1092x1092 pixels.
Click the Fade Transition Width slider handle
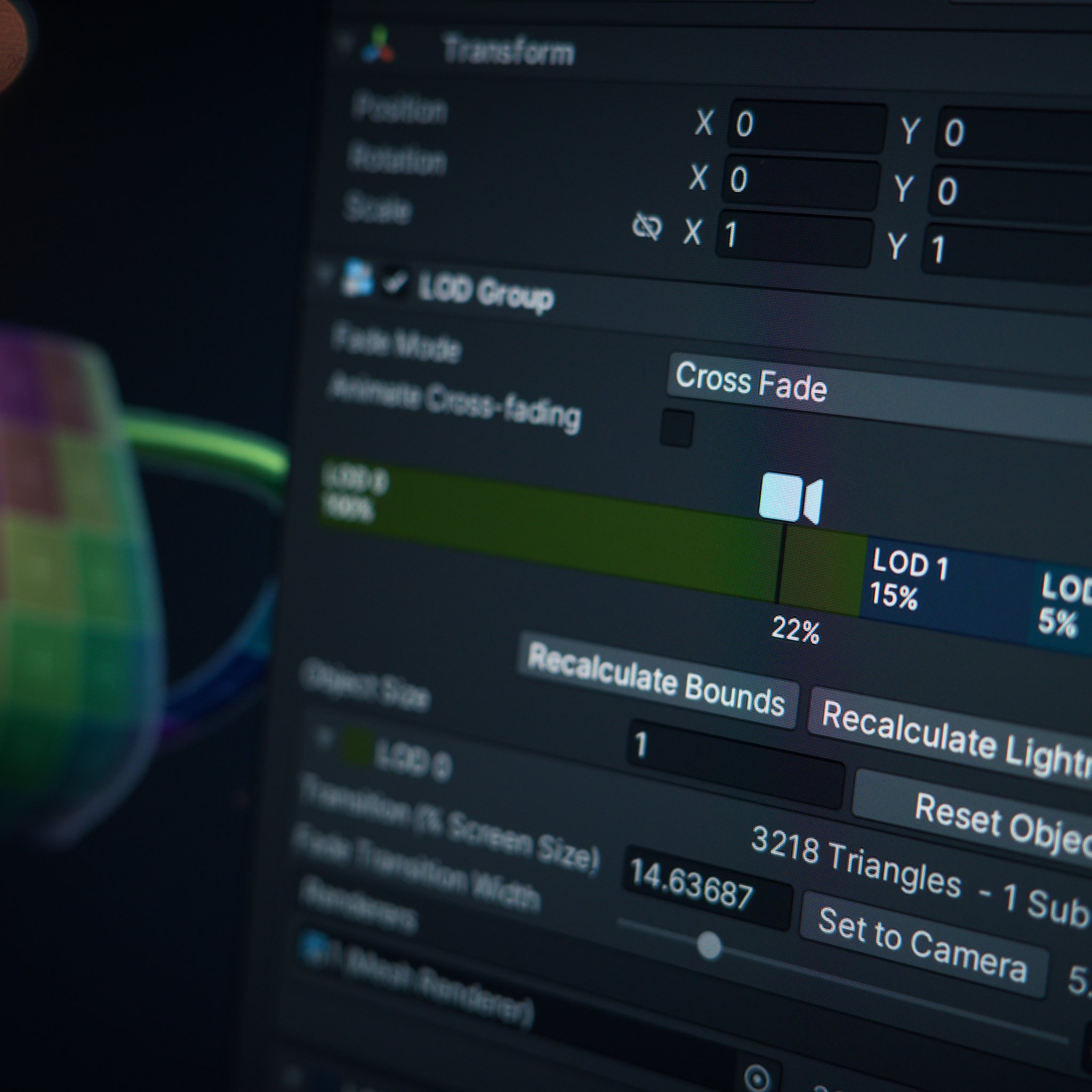coord(709,945)
